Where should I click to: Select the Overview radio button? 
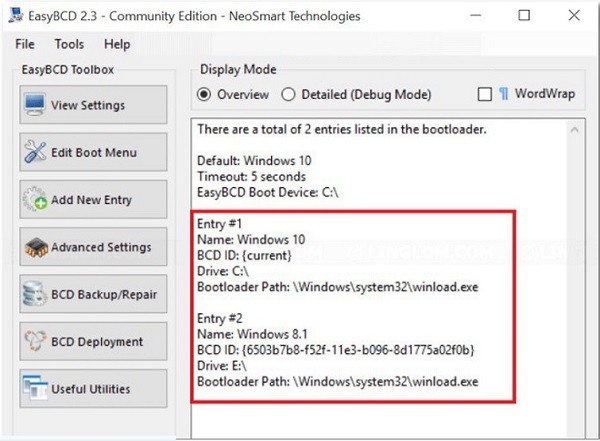[205, 95]
